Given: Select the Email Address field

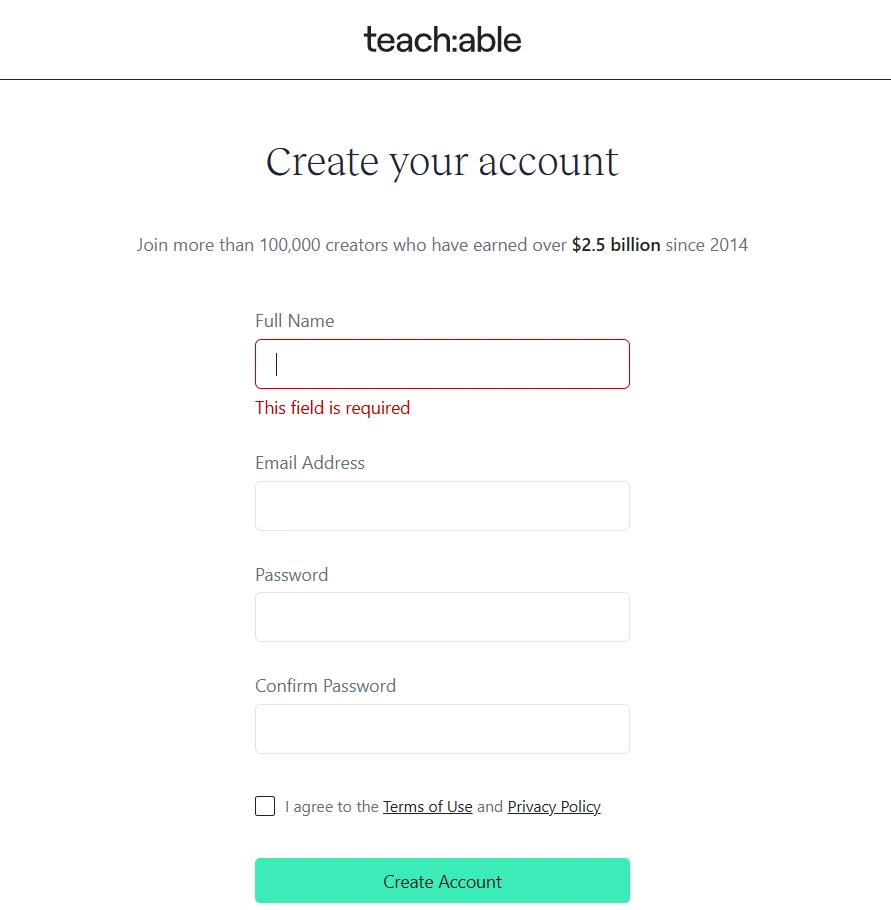Looking at the screenshot, I should [442, 505].
